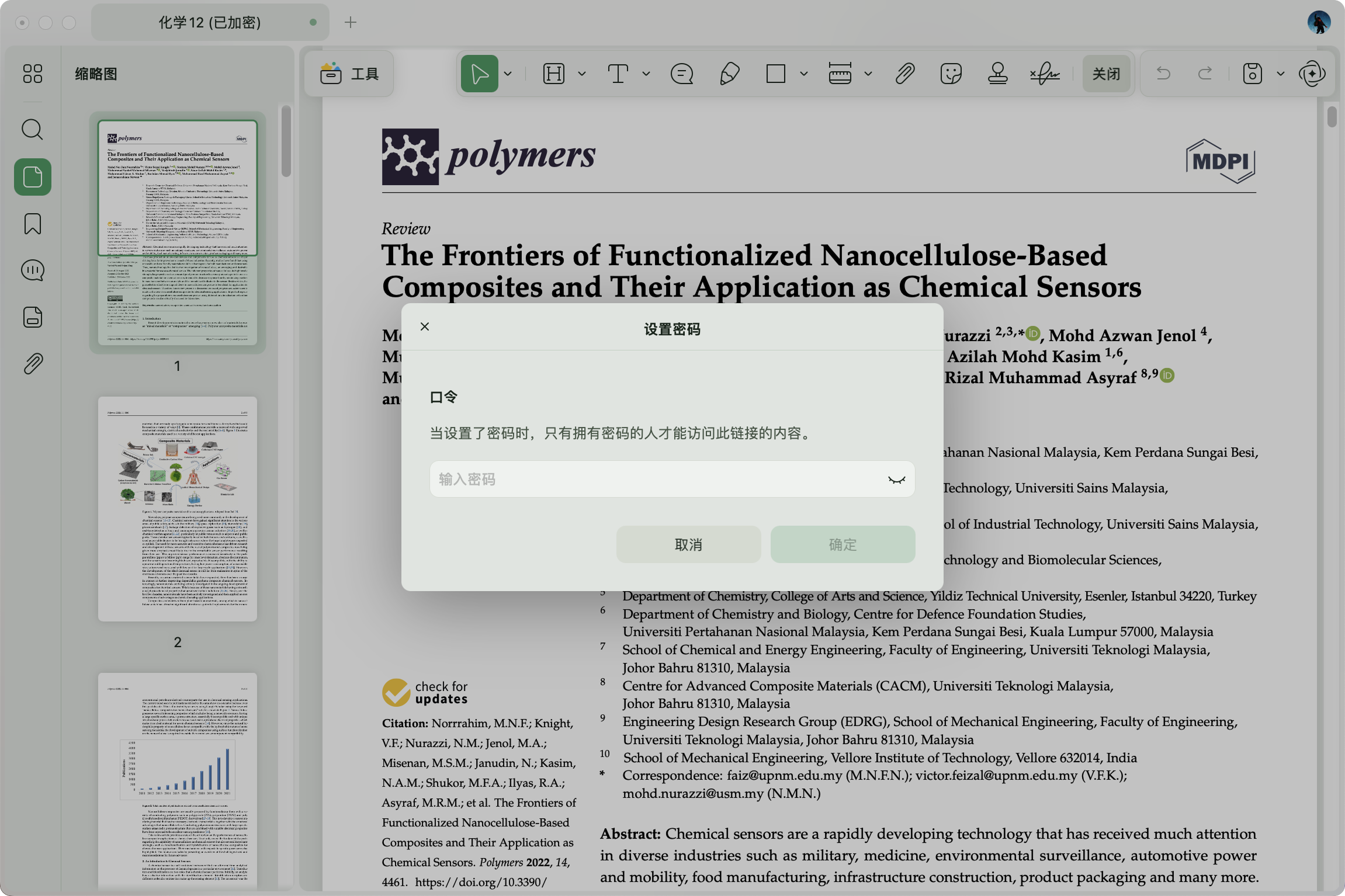Expand the text tool dropdown arrow
The image size is (1345, 896).
click(646, 74)
